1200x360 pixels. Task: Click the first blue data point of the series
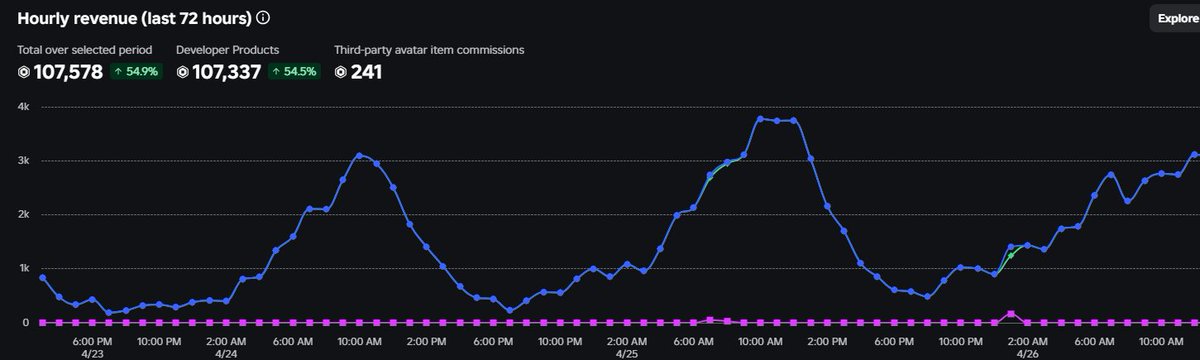click(42, 277)
